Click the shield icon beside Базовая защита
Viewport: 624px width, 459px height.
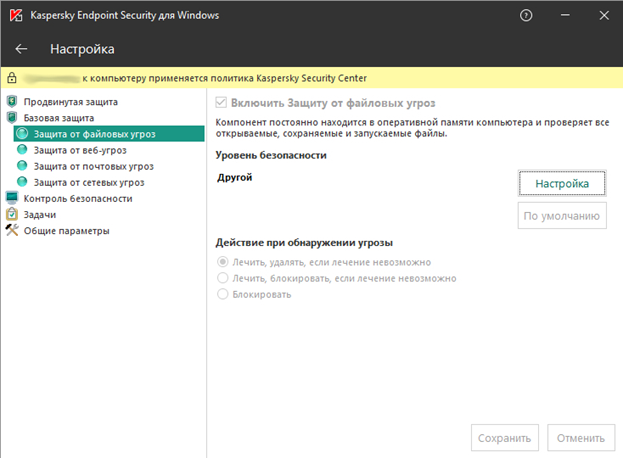tap(12, 118)
